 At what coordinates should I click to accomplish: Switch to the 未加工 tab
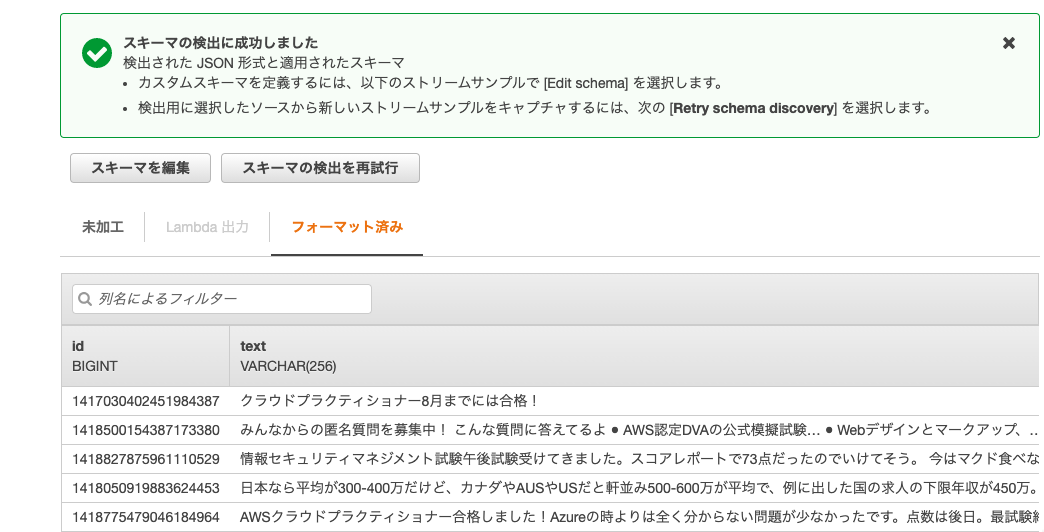click(103, 227)
